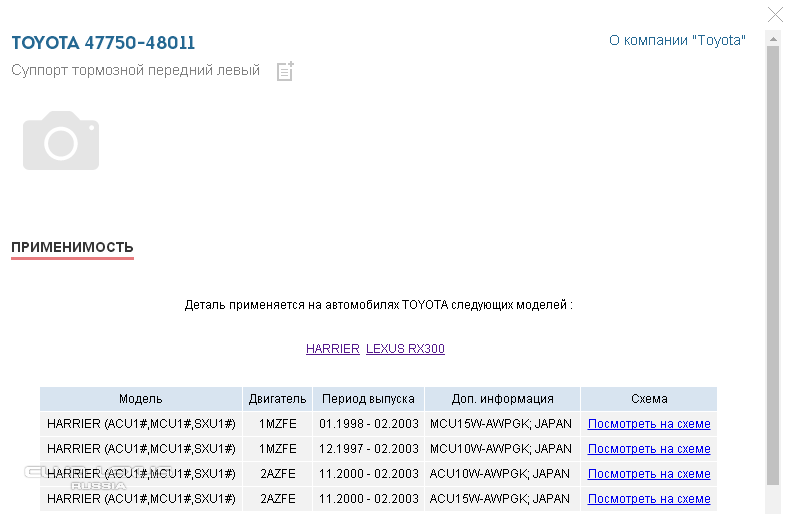Image resolution: width=793 pixels, height=514 pixels.
Task: View scheme for ACU10W-AWPGK row
Action: pyautogui.click(x=649, y=474)
